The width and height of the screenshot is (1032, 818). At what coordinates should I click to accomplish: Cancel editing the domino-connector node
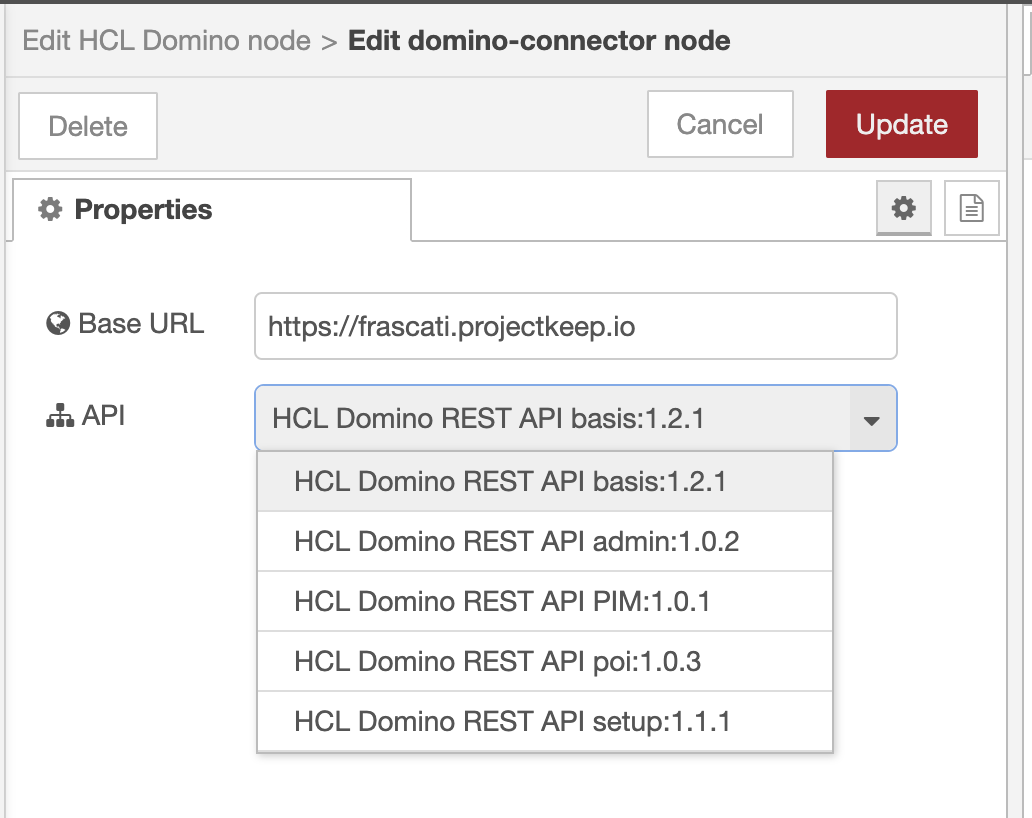(720, 124)
